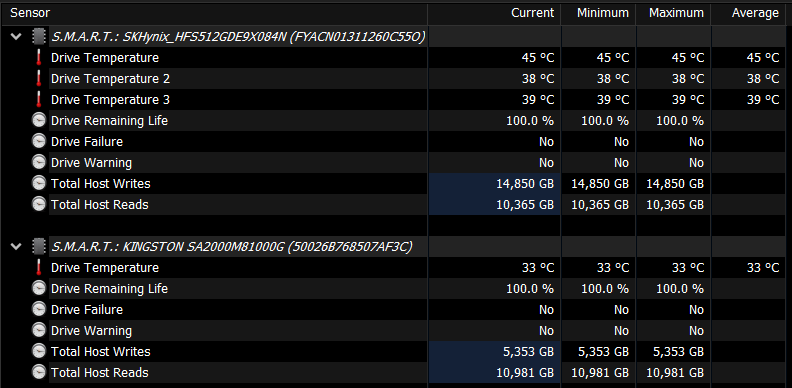This screenshot has height=388, width=792.
Task: Select KINGSTON Drive Remaining Life label
Action: (110, 288)
